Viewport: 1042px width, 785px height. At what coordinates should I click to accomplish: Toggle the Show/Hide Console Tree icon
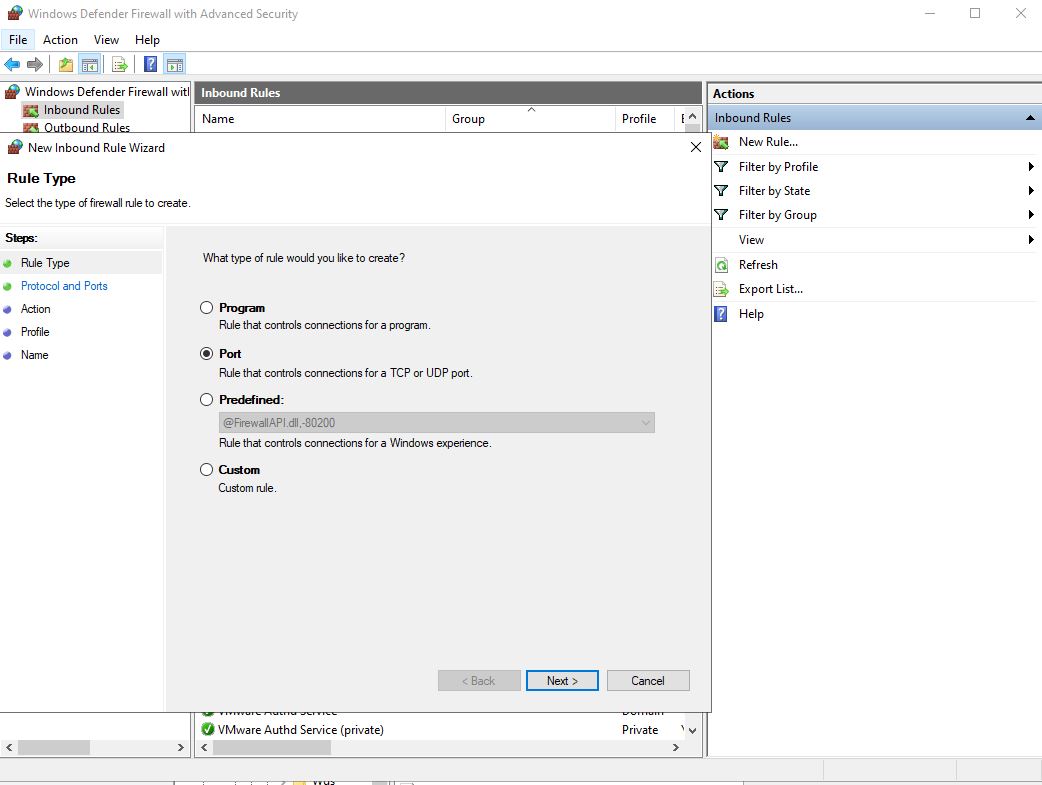click(x=90, y=65)
